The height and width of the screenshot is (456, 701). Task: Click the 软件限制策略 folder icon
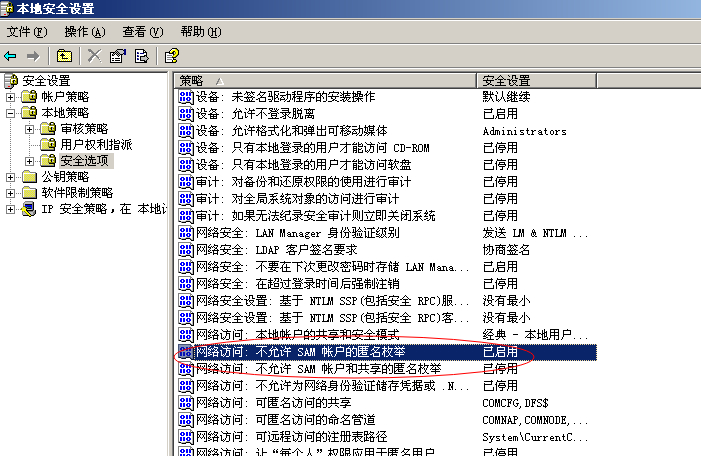(30, 193)
